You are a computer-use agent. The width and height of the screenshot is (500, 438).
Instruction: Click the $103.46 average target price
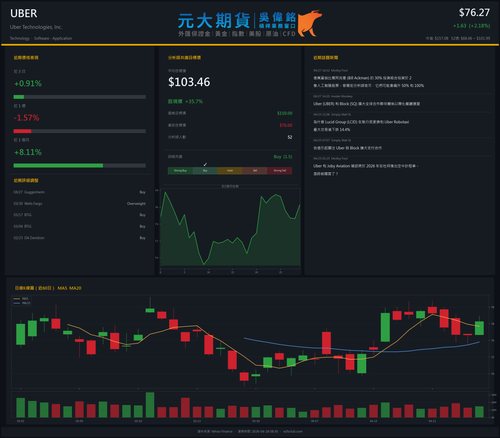pyautogui.click(x=189, y=82)
